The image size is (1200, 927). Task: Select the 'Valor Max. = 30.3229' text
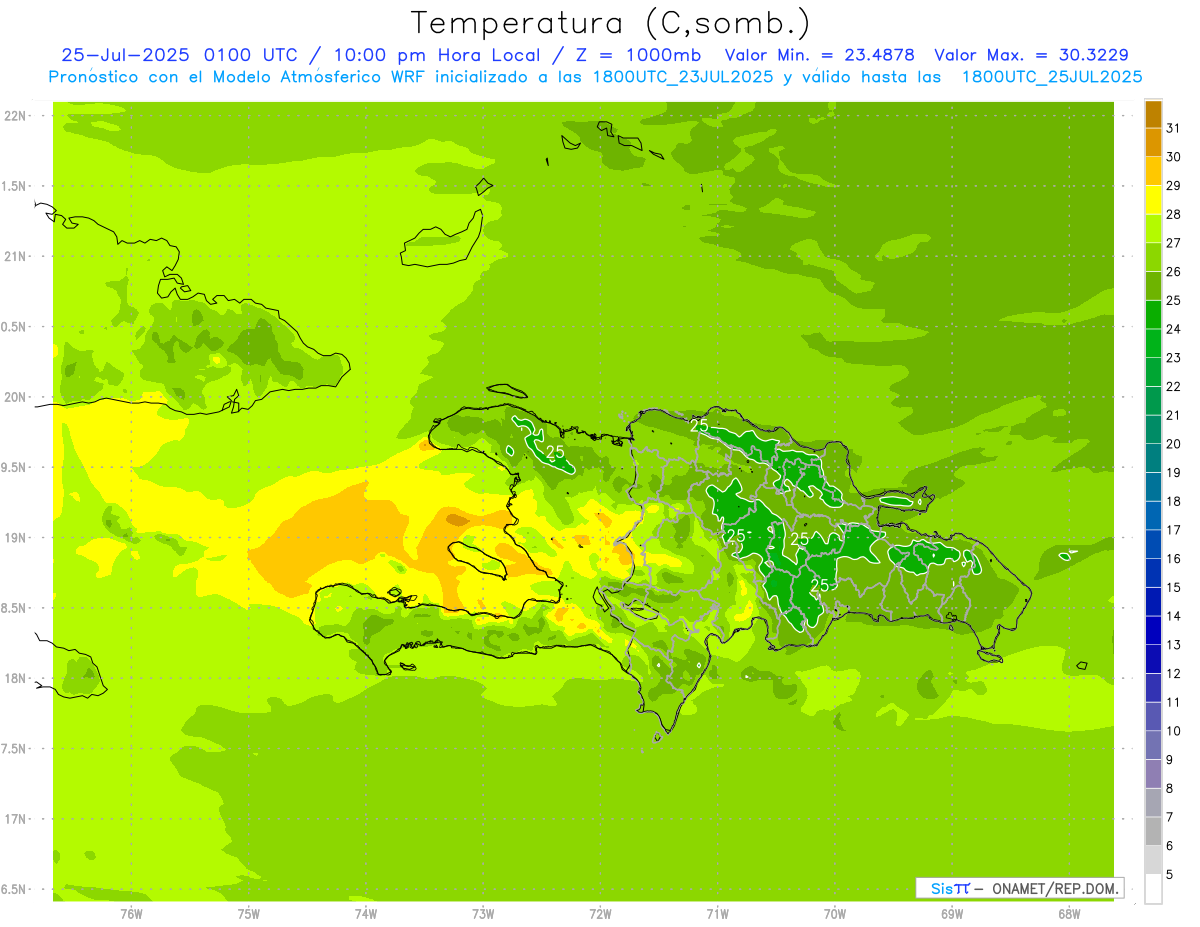pos(1031,55)
